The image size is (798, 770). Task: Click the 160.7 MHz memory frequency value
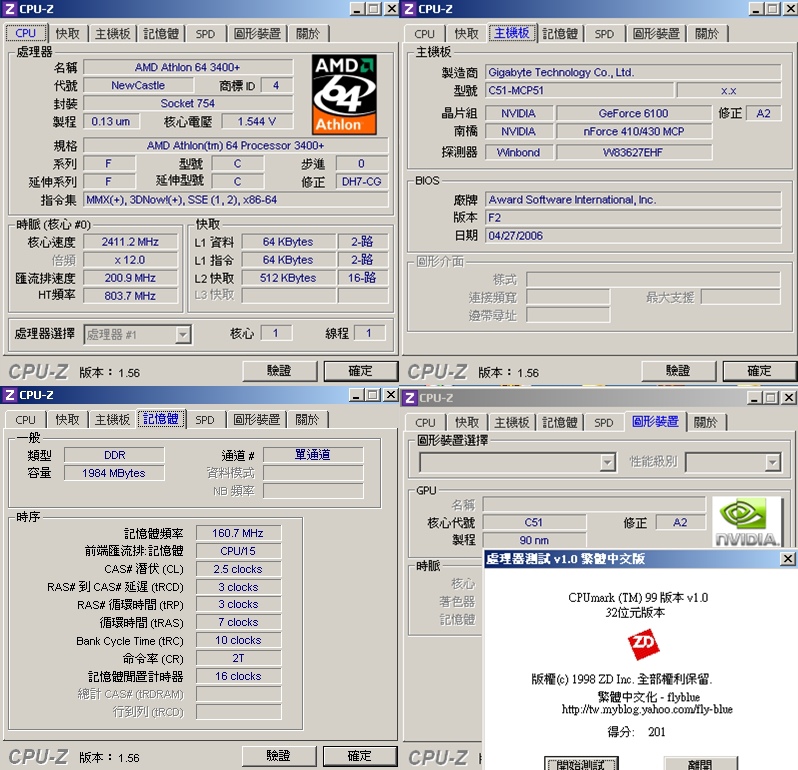click(x=238, y=533)
